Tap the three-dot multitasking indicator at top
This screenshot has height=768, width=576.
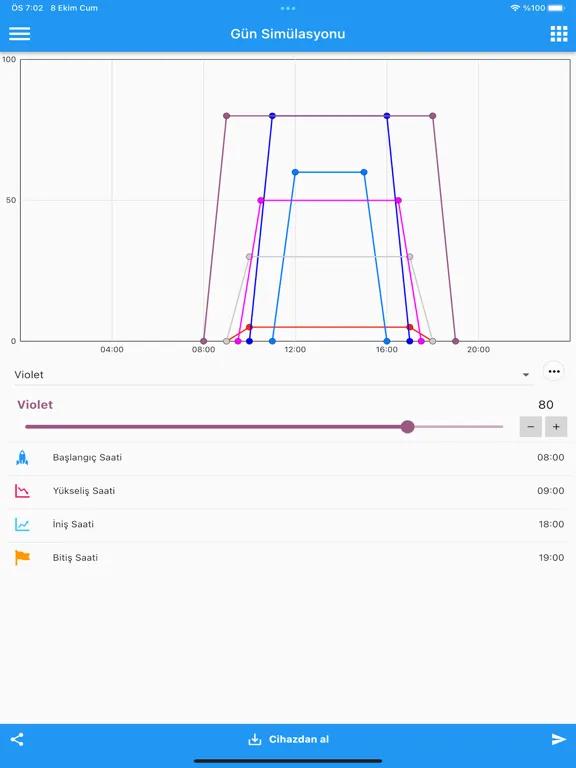click(288, 8)
